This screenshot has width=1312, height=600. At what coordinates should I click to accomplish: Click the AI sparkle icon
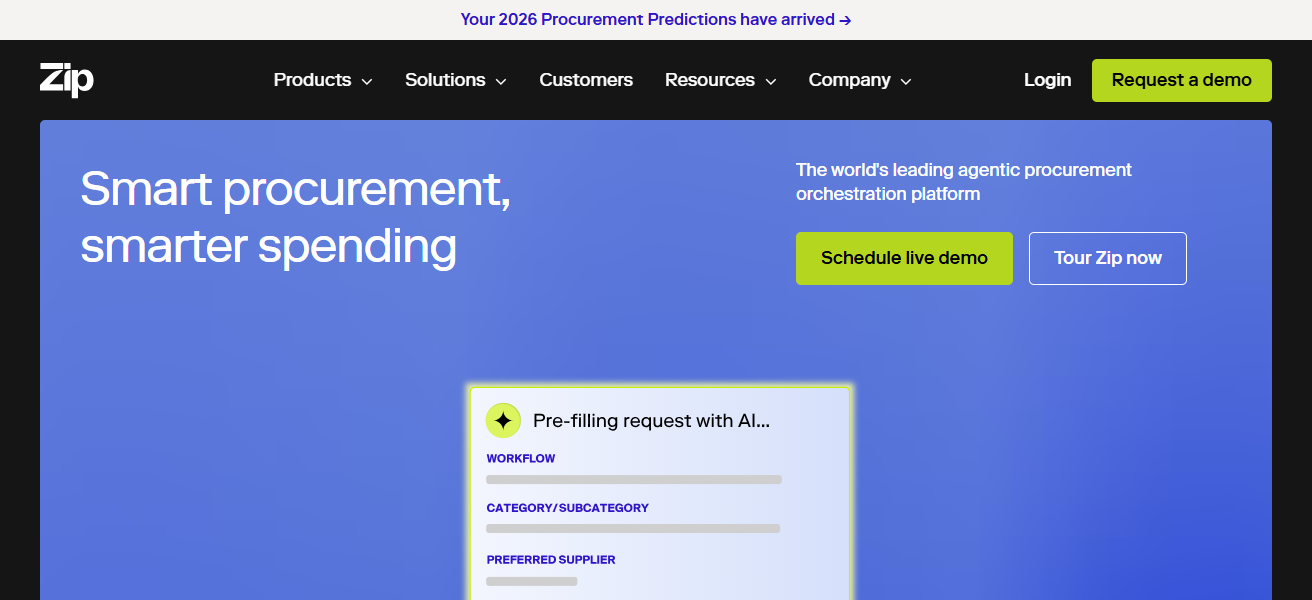(x=503, y=421)
